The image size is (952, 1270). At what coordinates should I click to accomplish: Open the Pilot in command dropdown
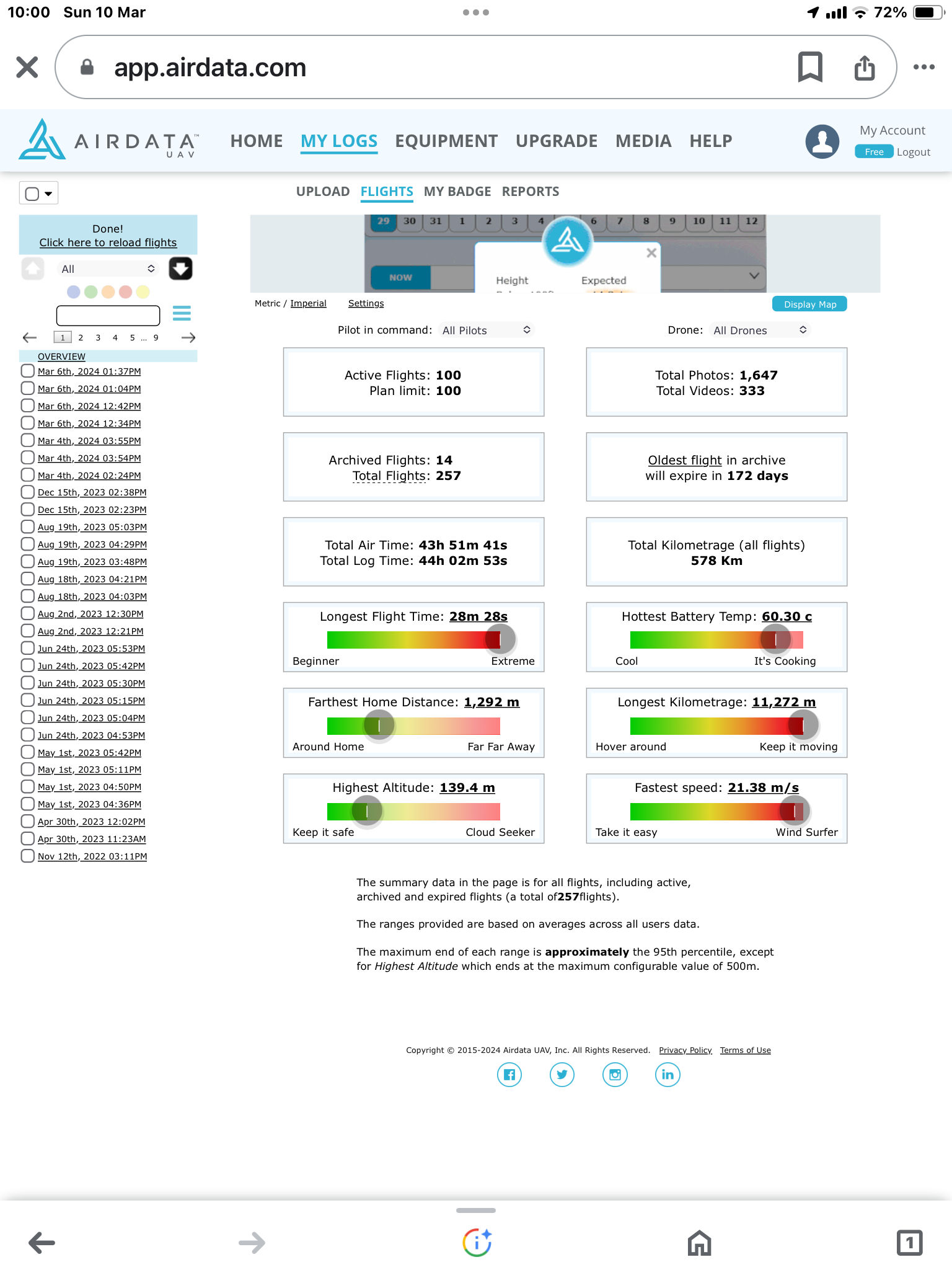(486, 331)
